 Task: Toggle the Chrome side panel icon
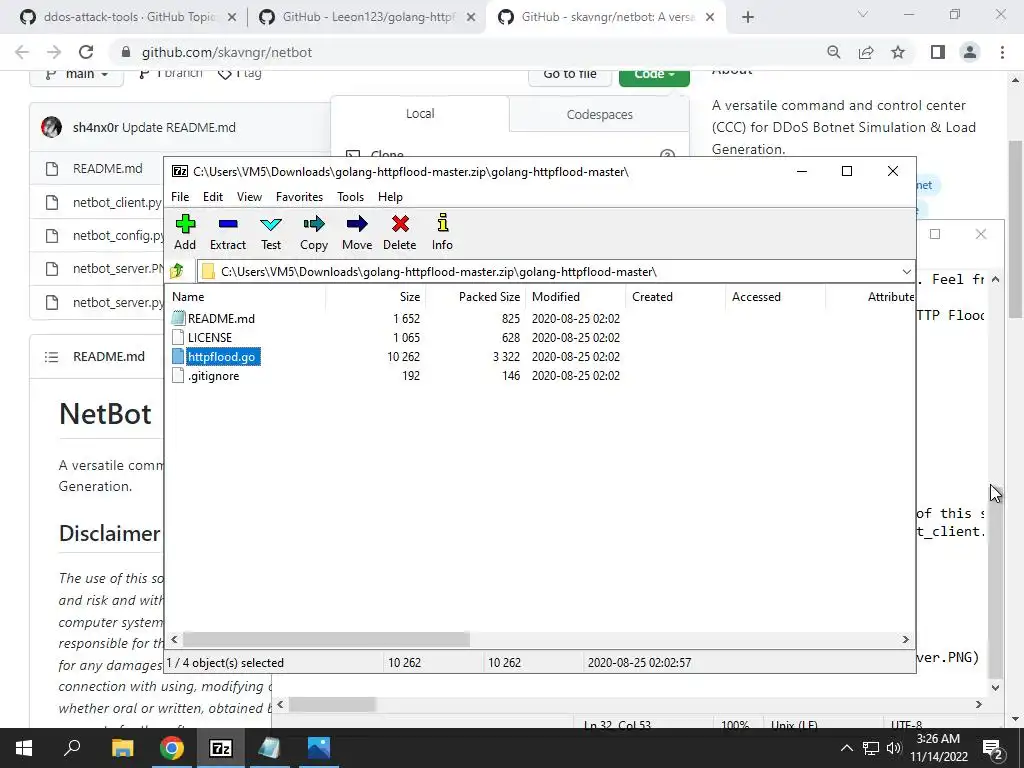pos(938,52)
